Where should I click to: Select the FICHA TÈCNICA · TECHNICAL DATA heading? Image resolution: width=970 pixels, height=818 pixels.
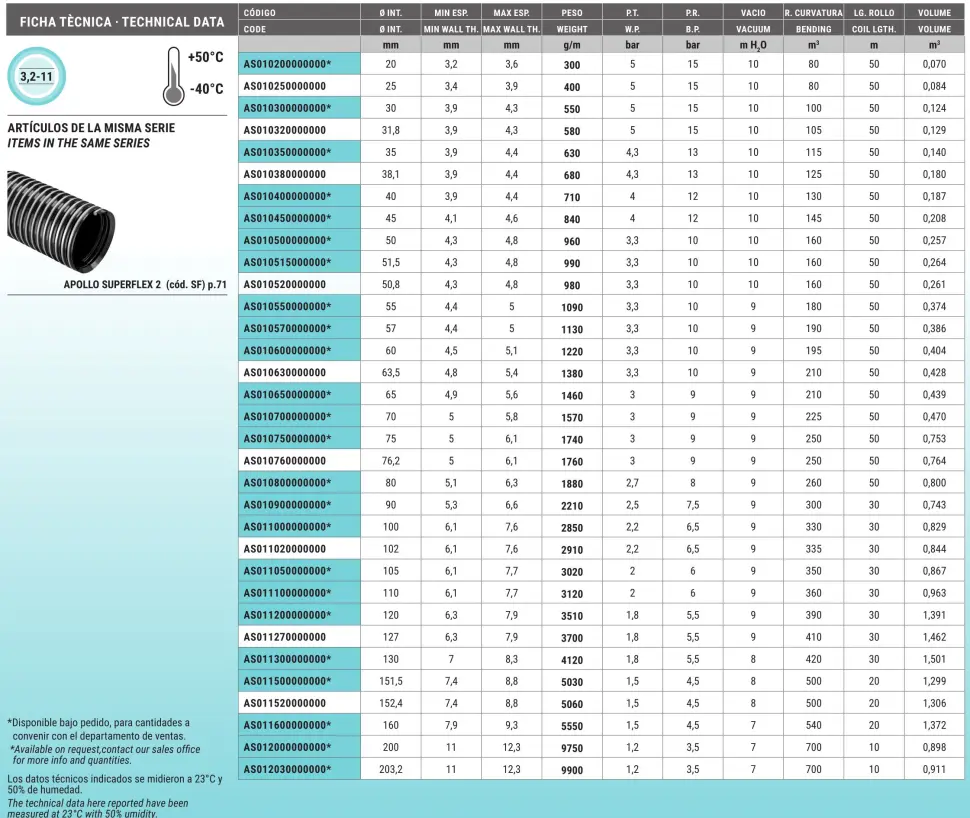coord(109,22)
